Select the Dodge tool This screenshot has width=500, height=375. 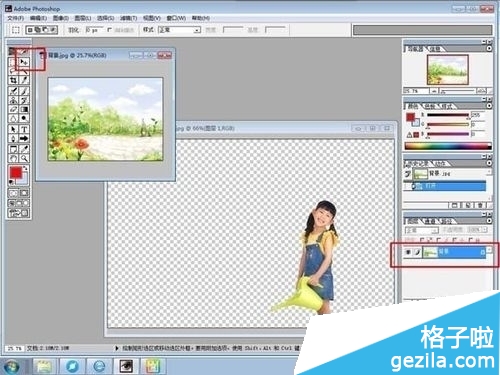(24, 118)
